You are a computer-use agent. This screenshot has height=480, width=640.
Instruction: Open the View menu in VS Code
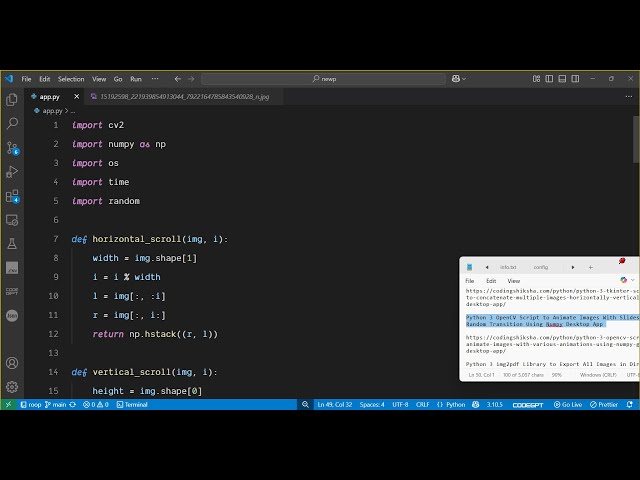pyautogui.click(x=99, y=79)
